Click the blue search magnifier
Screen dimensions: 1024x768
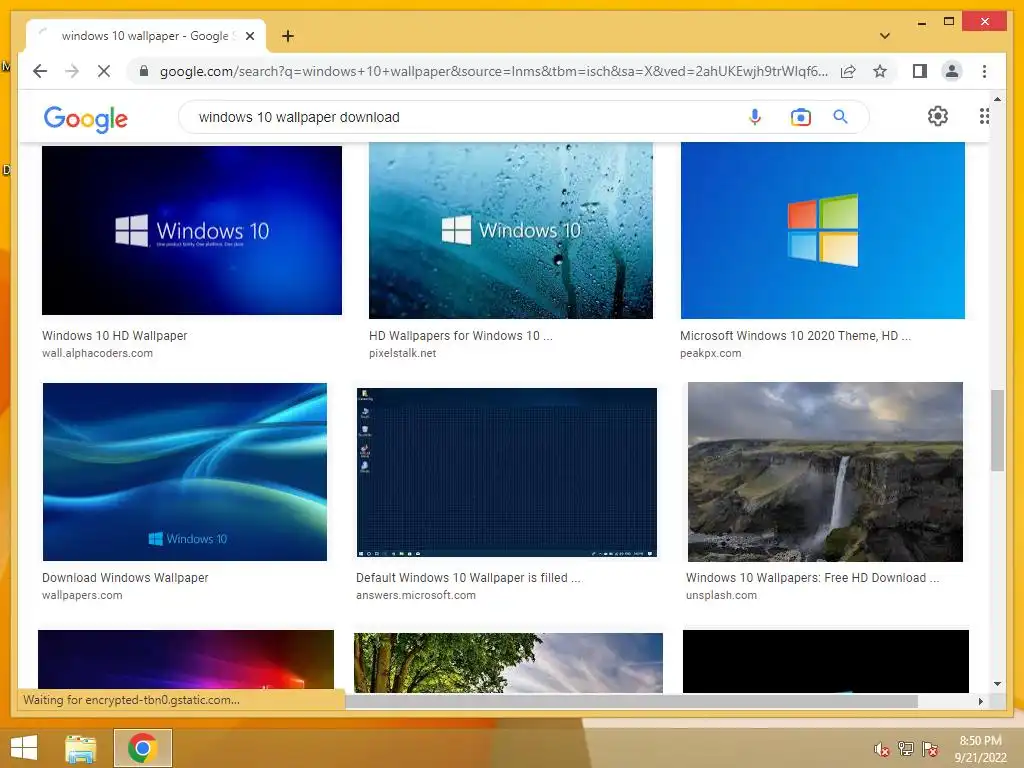pos(840,117)
